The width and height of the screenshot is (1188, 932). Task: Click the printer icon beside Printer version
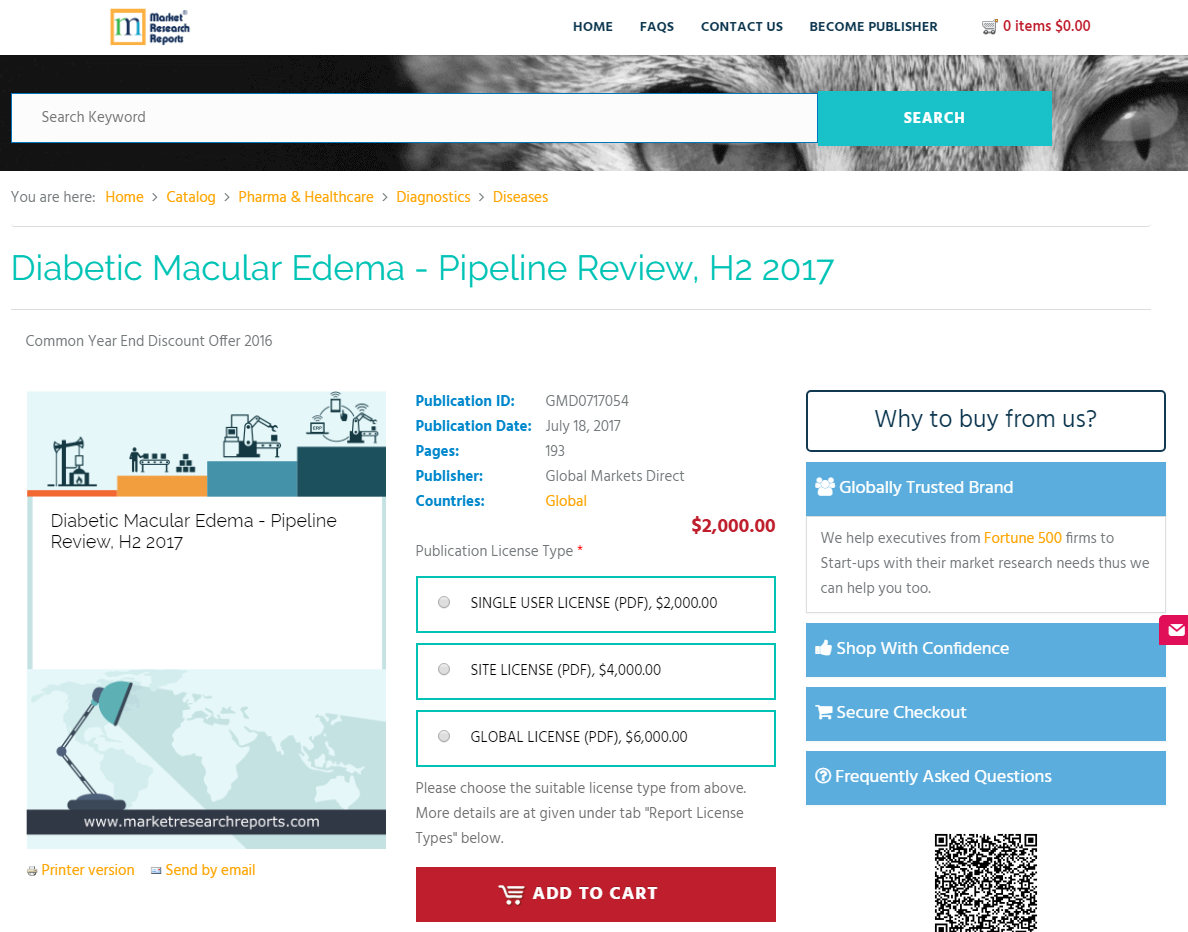31,870
